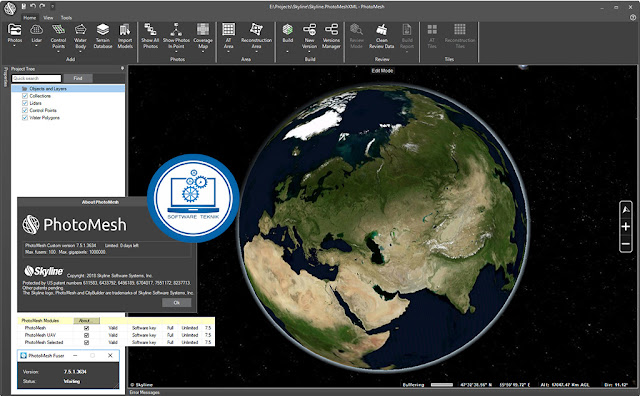This screenshot has width=640, height=396.
Task: Click the Find button in Project Tree
Action: [x=78, y=78]
